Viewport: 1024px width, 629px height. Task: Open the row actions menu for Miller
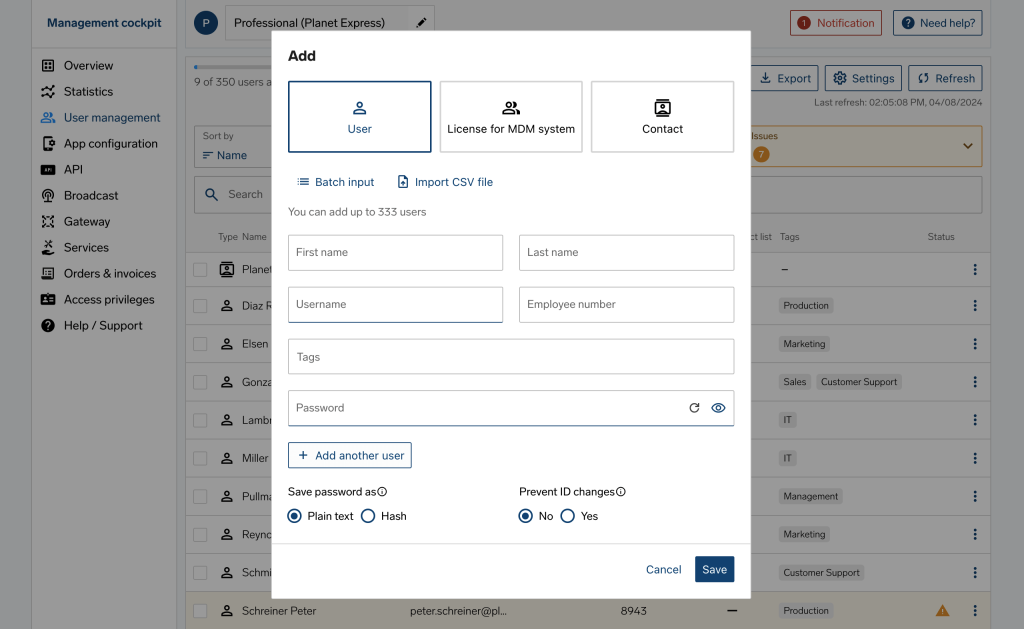[975, 458]
